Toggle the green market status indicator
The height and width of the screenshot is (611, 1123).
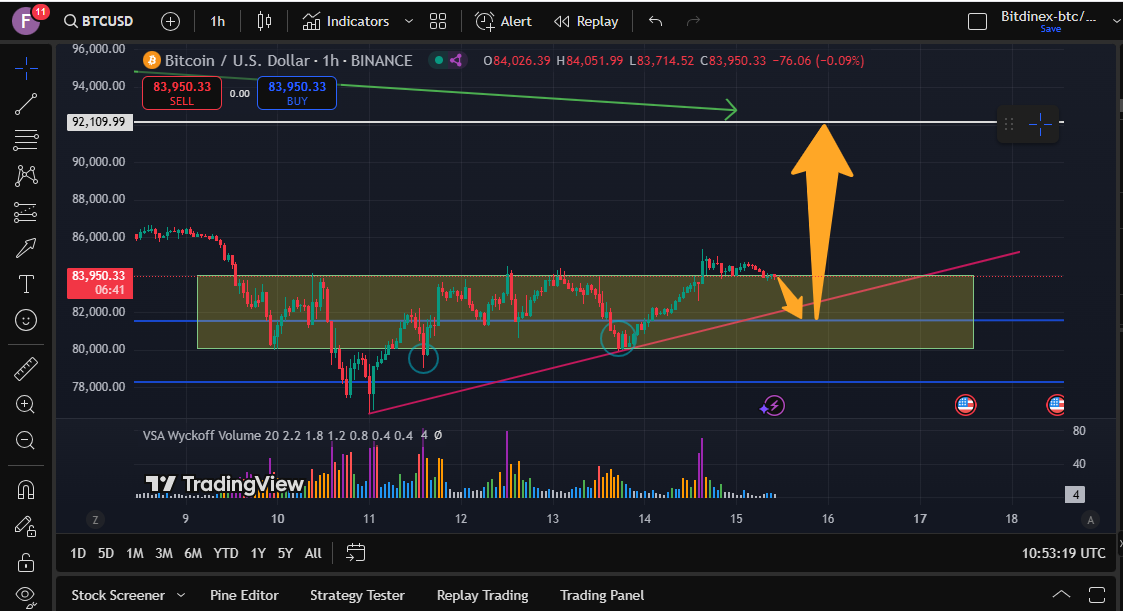pyautogui.click(x=438, y=60)
